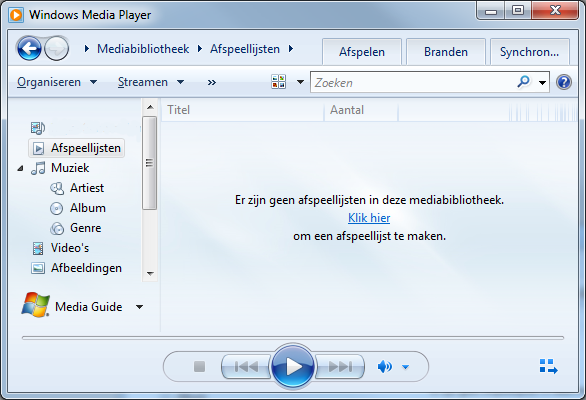Mute the volume speaker icon
586x400 pixels.
pyautogui.click(x=385, y=367)
